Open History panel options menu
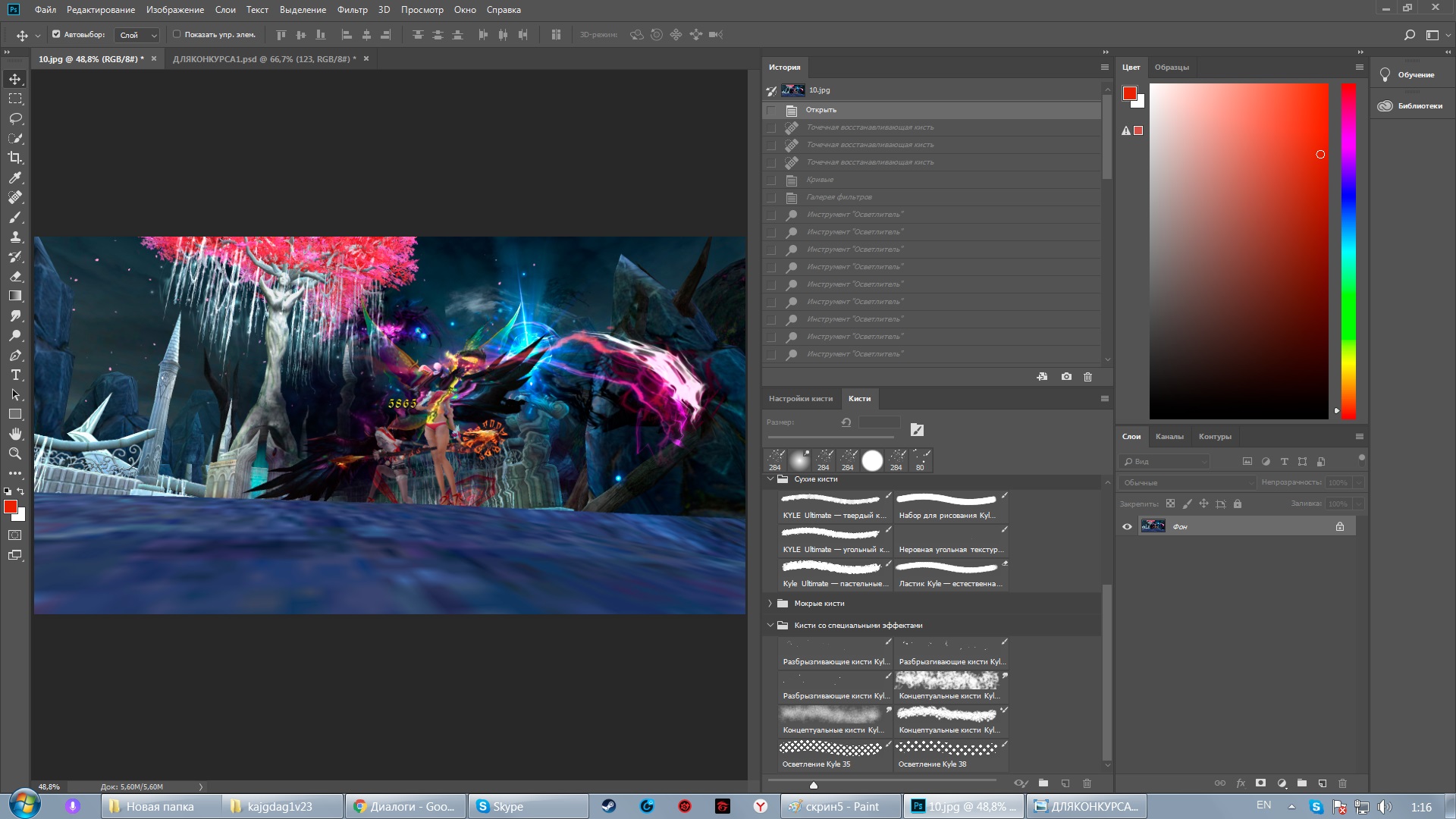The image size is (1456, 819). (x=1104, y=67)
